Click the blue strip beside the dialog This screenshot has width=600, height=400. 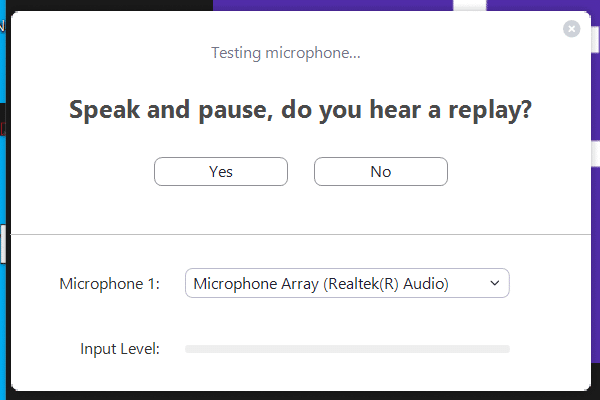(x=3, y=60)
